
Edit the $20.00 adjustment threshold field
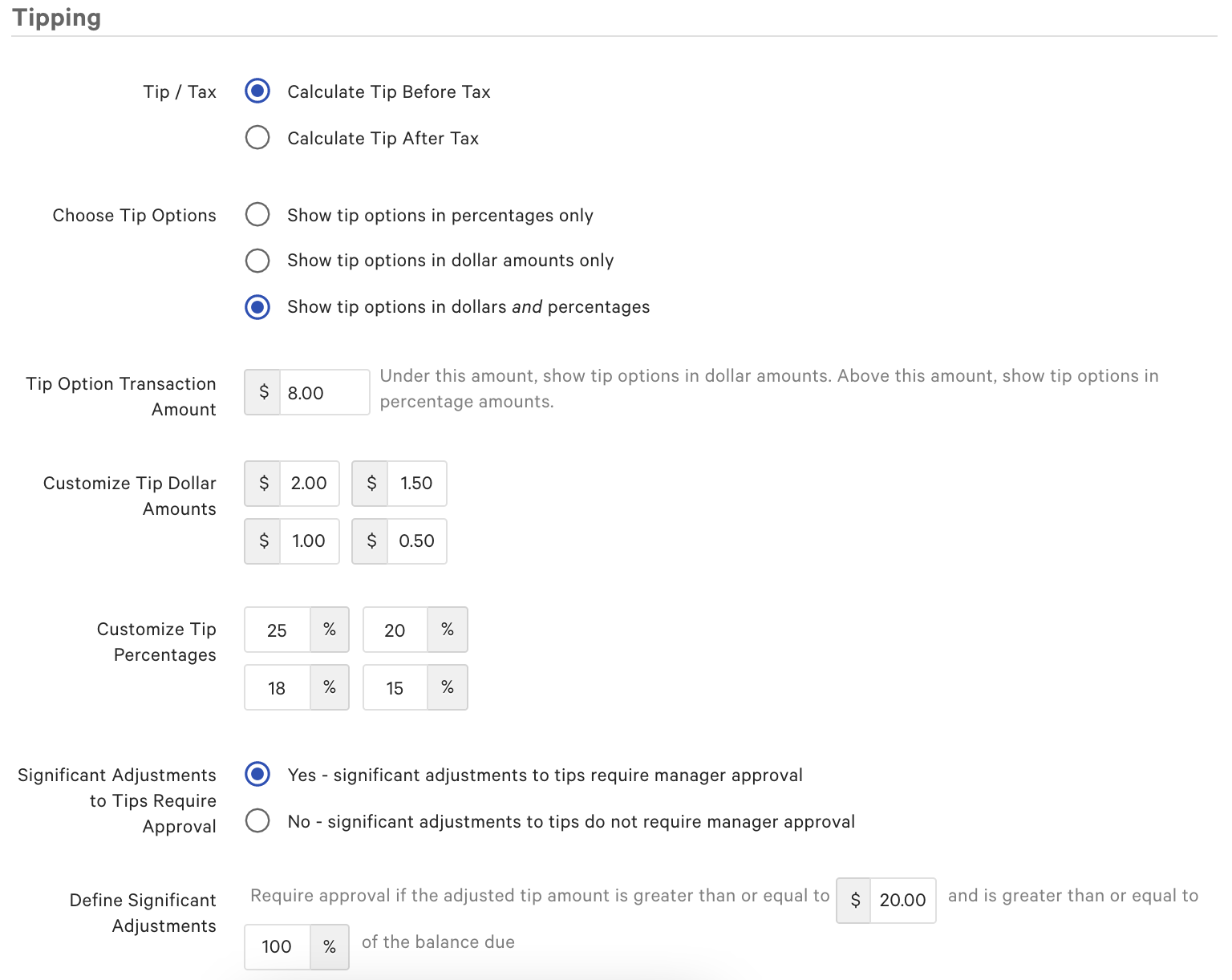pos(903,900)
